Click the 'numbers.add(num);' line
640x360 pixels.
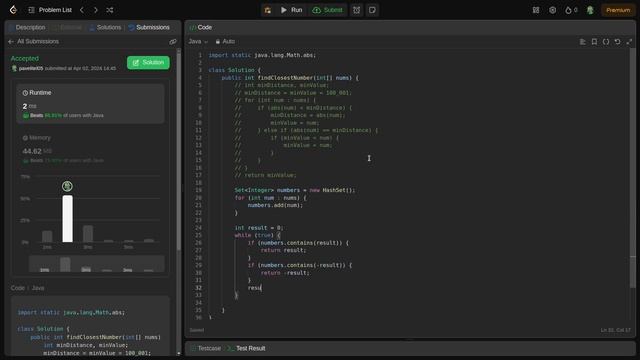click(275, 205)
